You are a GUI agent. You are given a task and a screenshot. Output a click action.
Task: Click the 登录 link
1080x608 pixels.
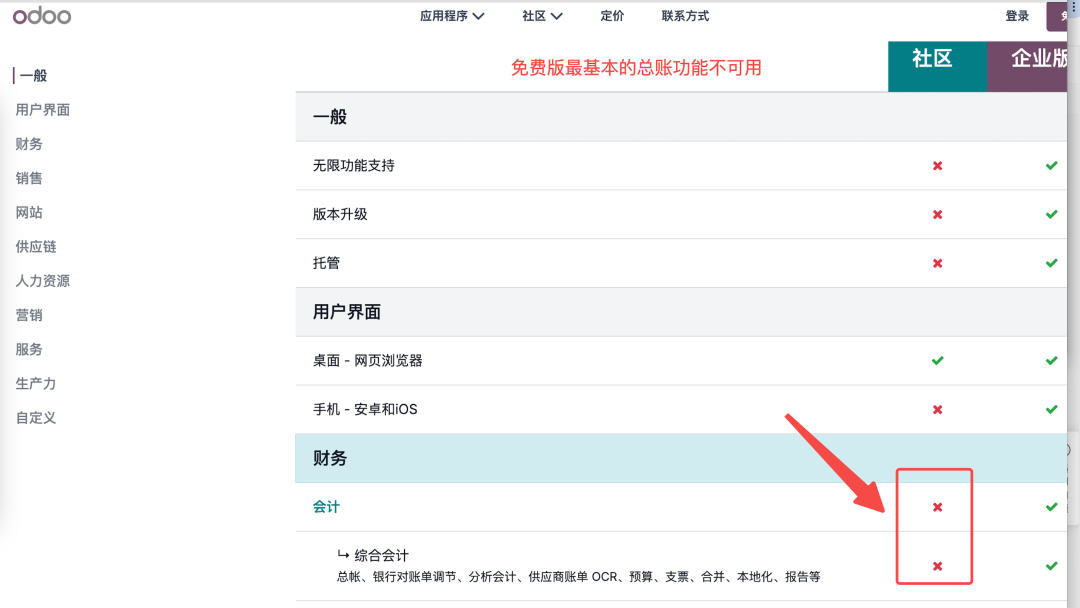pos(1017,16)
